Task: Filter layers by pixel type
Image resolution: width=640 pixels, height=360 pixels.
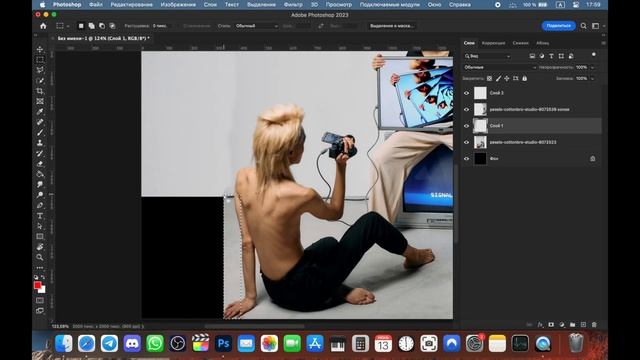Action: point(532,56)
